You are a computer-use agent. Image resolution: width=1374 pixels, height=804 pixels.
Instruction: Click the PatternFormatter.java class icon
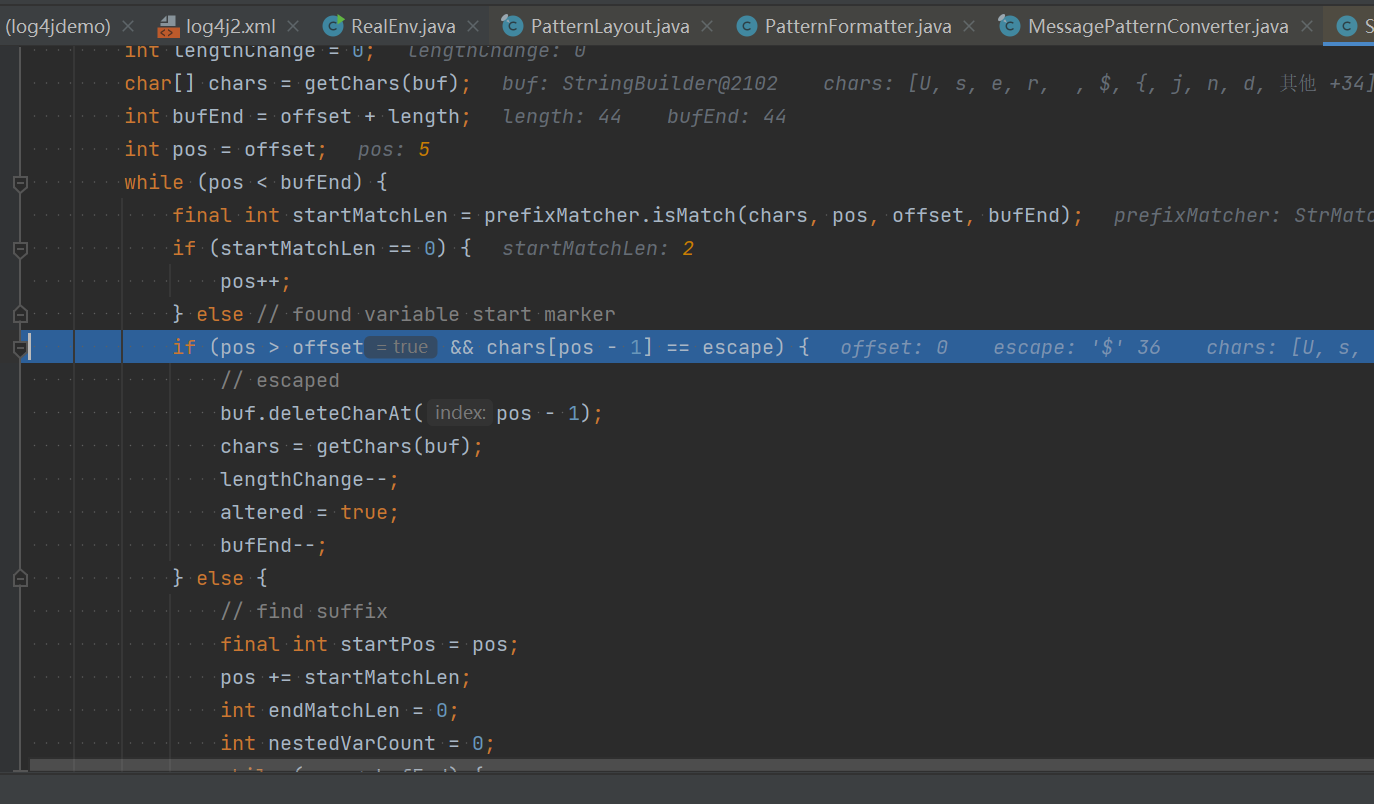747,26
